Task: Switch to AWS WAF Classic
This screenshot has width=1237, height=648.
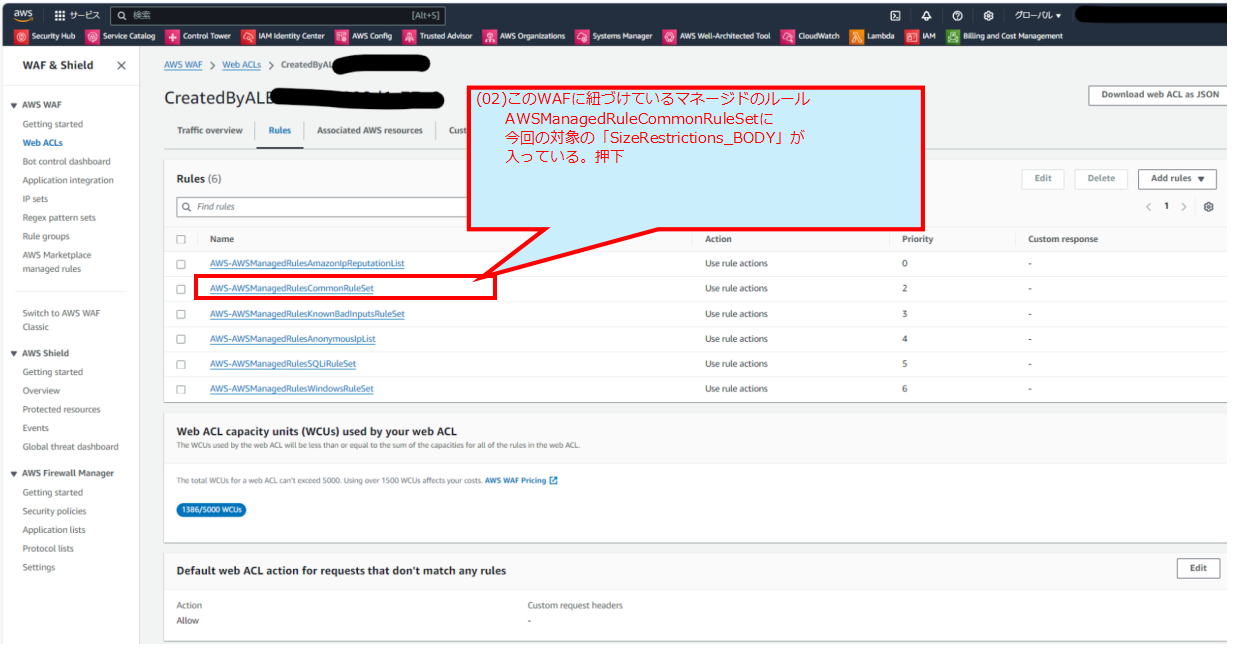Action: [x=61, y=320]
